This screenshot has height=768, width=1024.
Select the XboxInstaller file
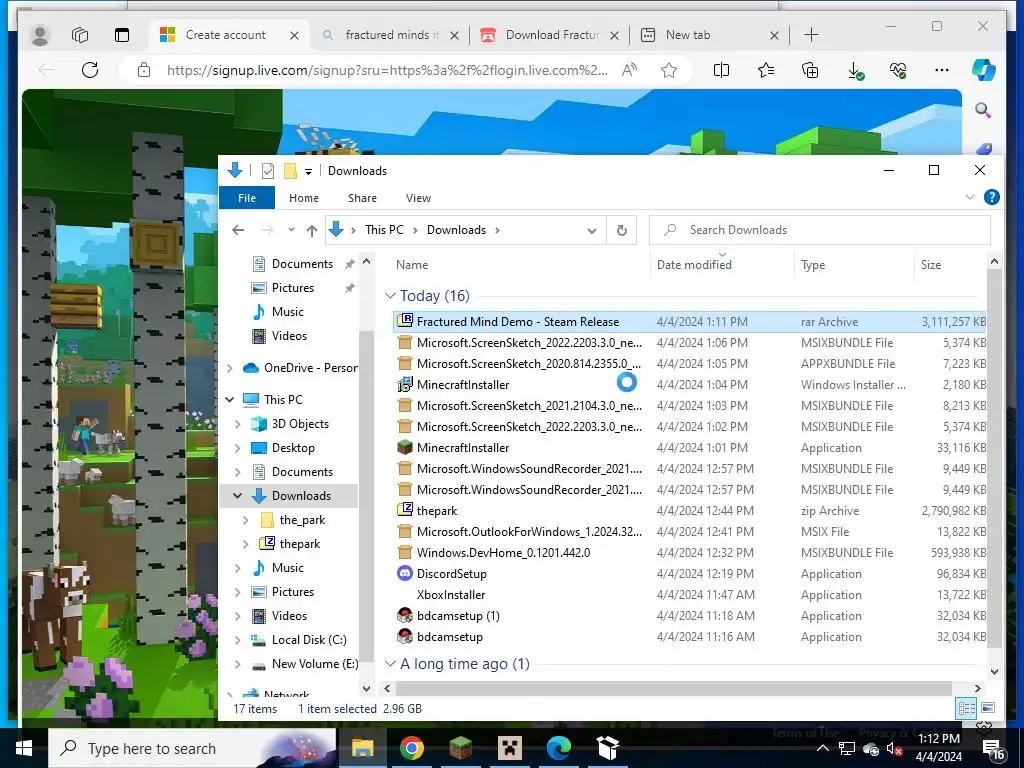689,595
